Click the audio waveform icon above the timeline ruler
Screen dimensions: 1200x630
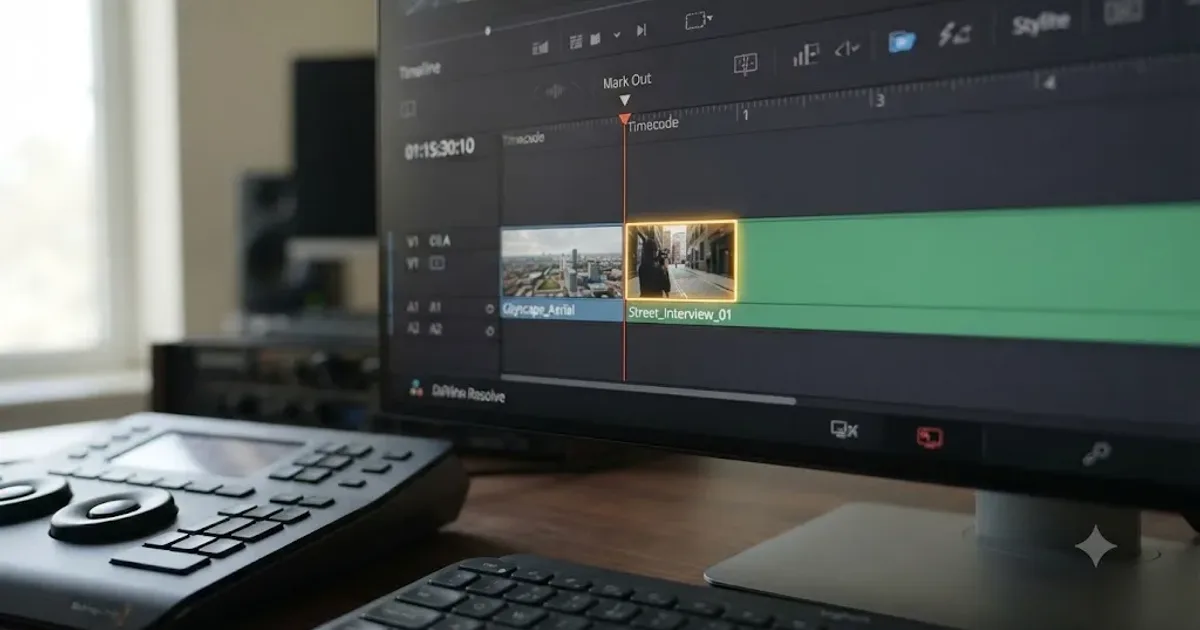(x=555, y=90)
